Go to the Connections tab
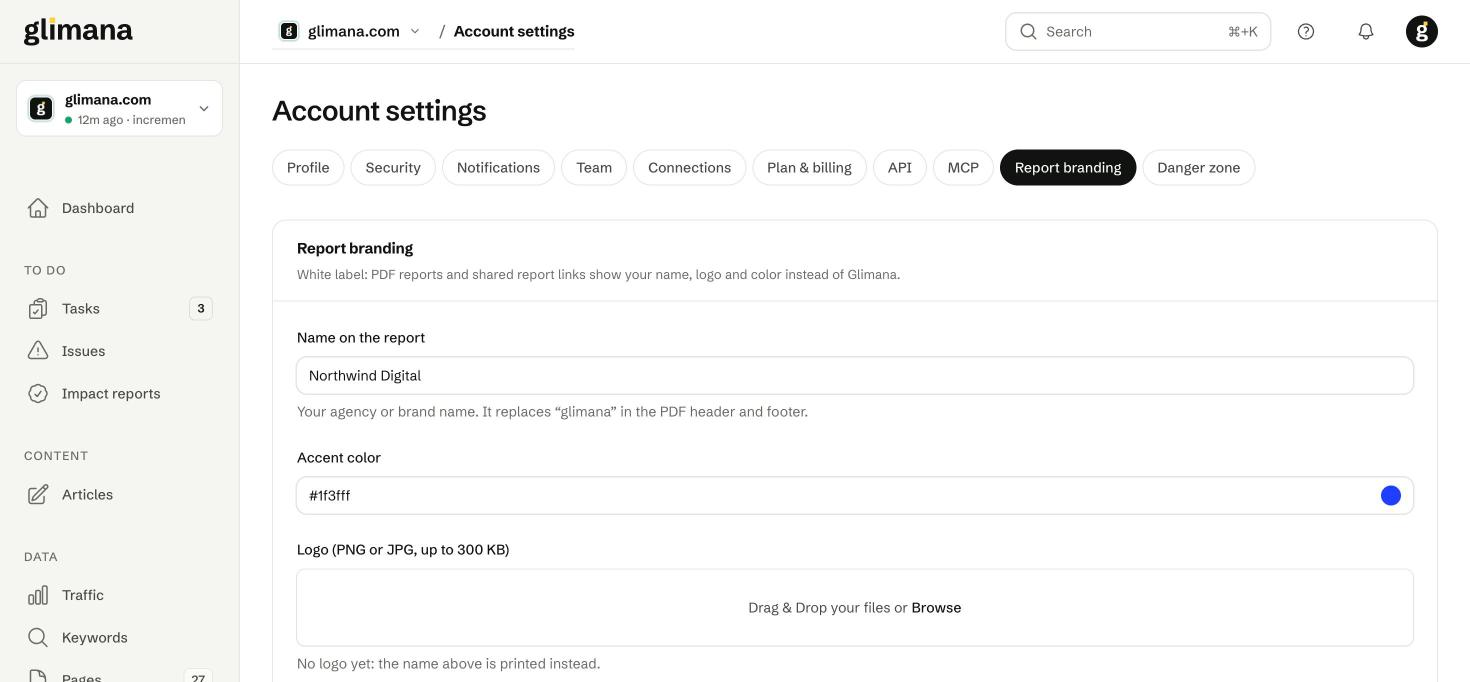 [689, 167]
